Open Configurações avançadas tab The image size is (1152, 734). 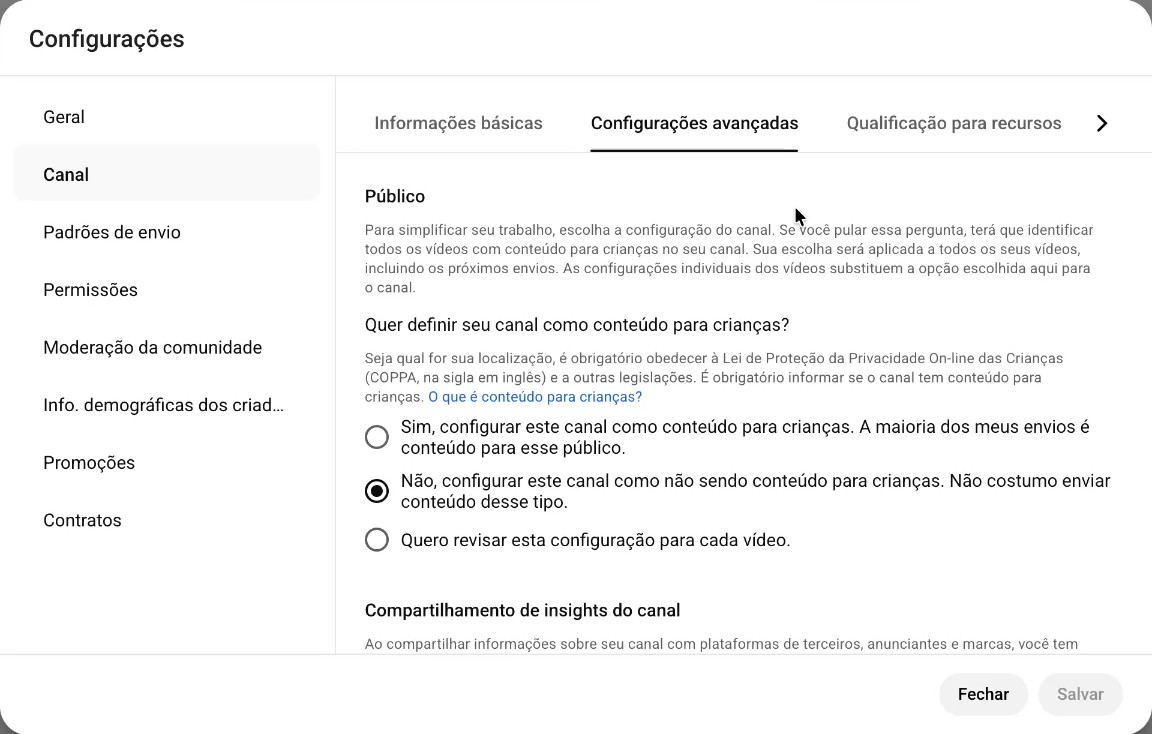[x=694, y=123]
